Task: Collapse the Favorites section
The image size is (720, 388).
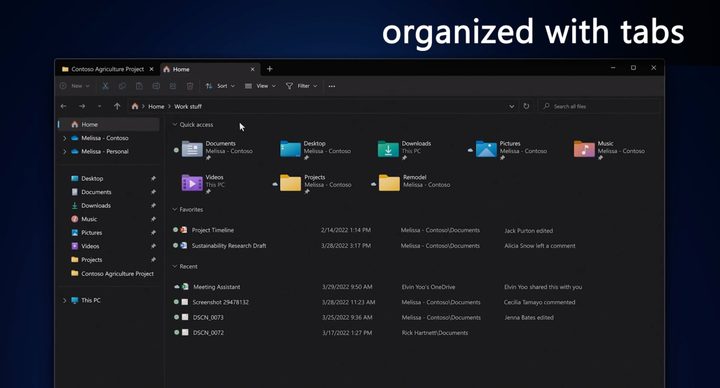Action: click(x=174, y=209)
